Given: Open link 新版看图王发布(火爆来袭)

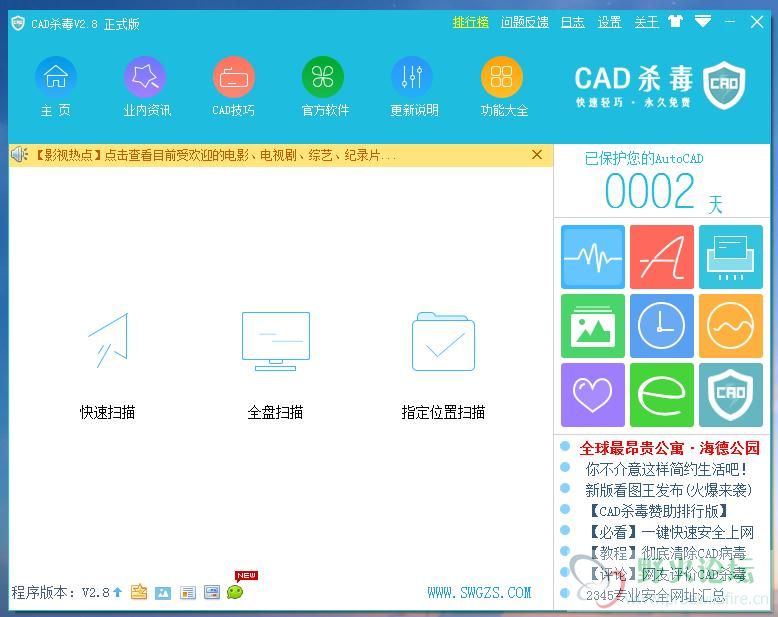Looking at the screenshot, I should pyautogui.click(x=668, y=490).
